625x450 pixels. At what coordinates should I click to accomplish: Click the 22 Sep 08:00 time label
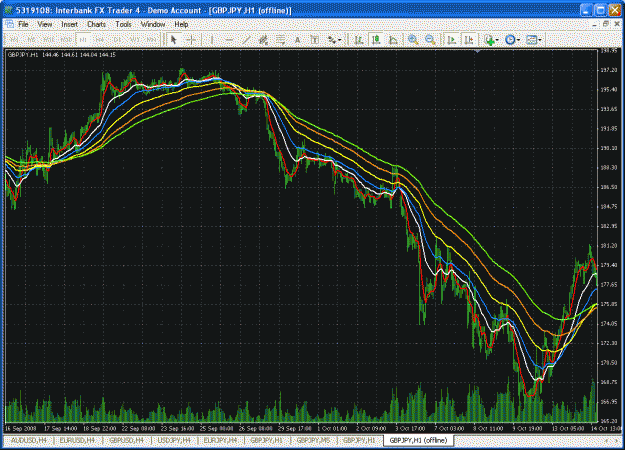pyautogui.click(x=138, y=428)
